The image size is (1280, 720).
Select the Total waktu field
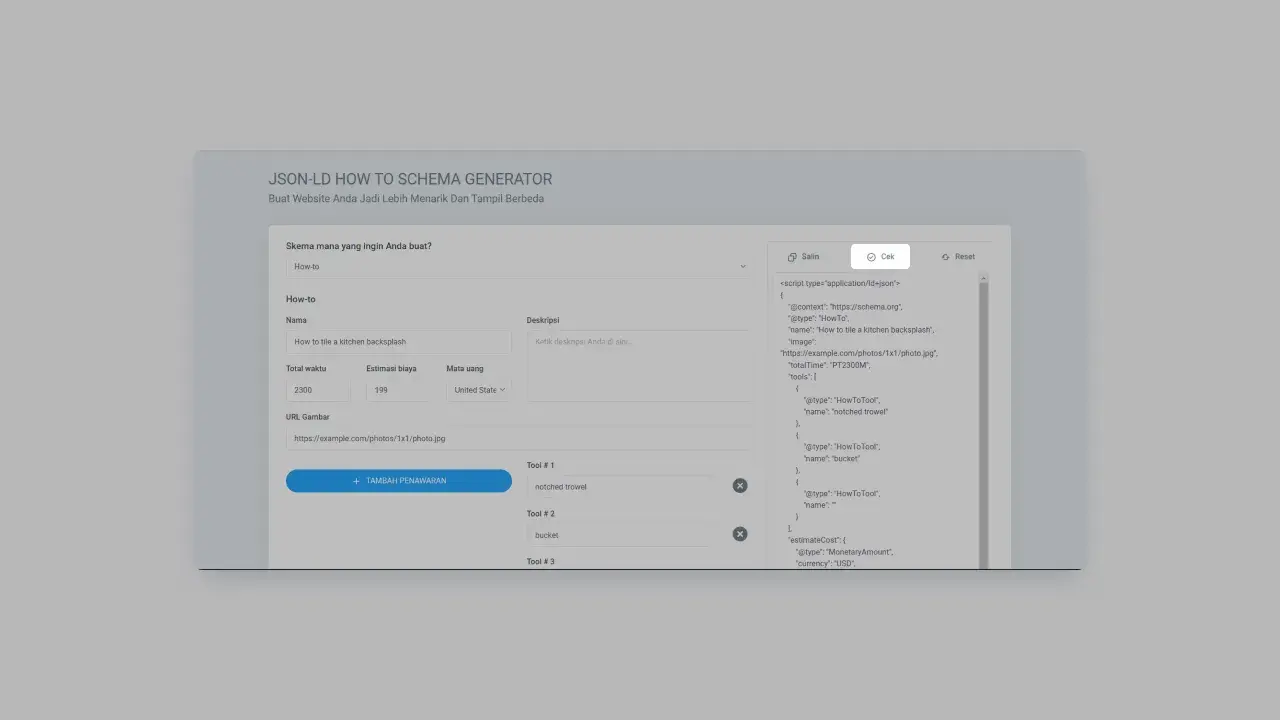[x=318, y=390]
